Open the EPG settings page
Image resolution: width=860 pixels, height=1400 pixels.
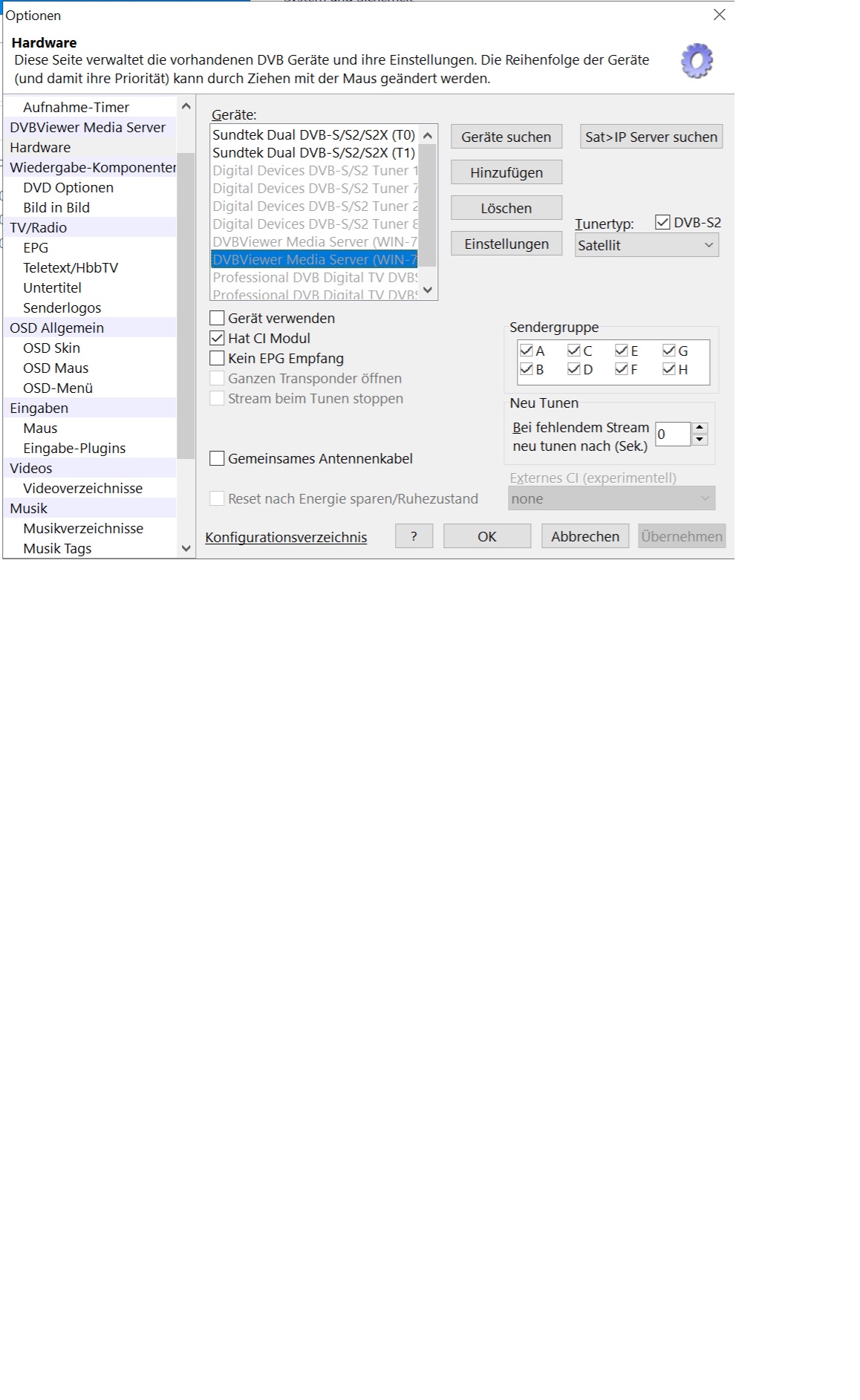[x=36, y=248]
